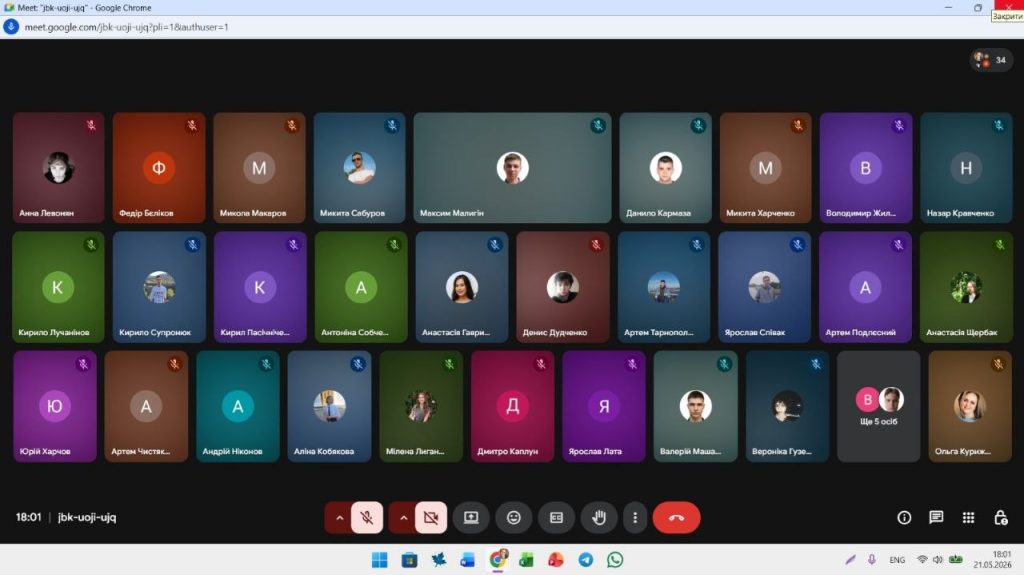Expand audio settings arrow beside microphone
The height and width of the screenshot is (575, 1024).
339,518
